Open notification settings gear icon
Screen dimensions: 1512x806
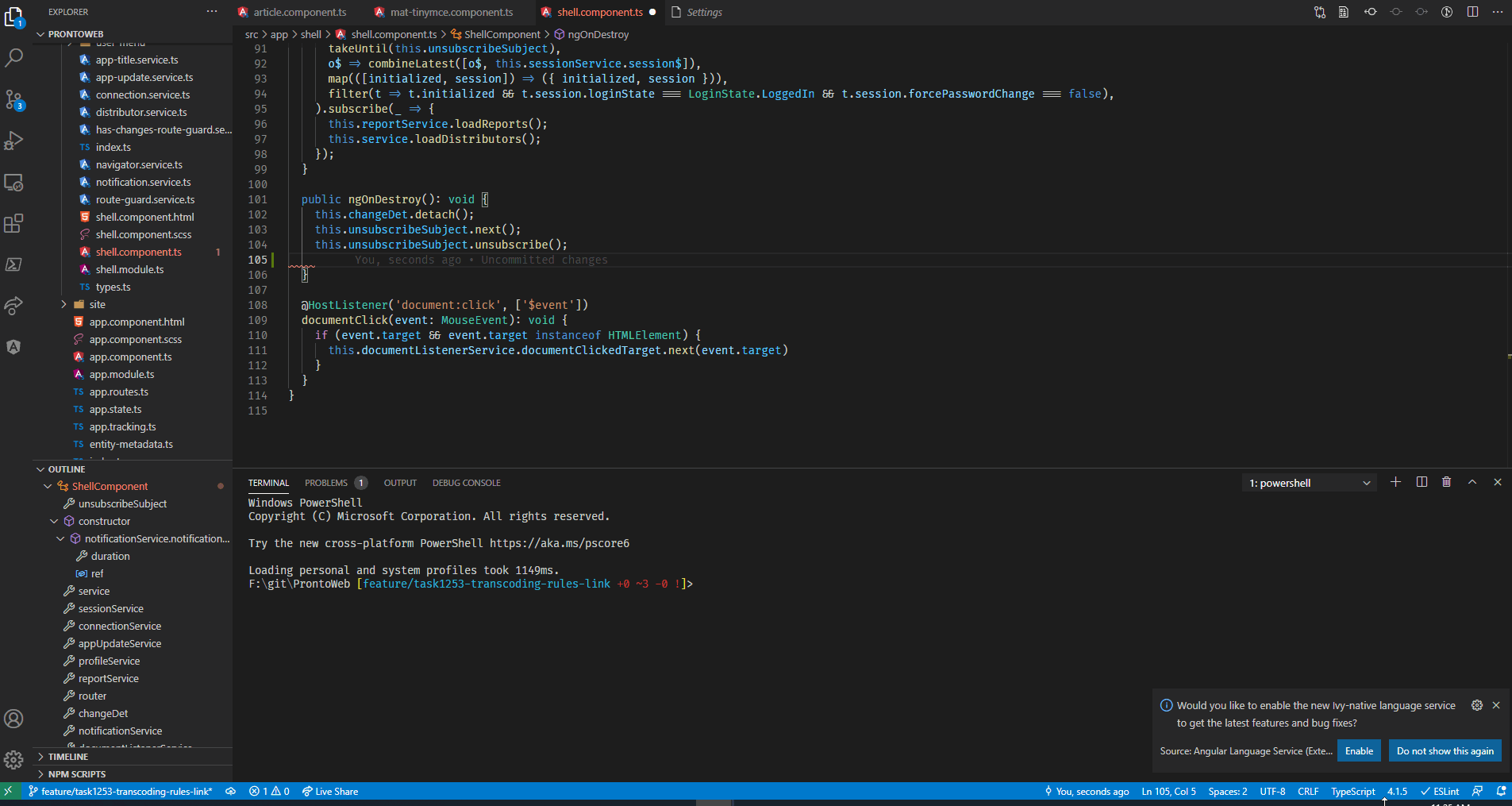[x=1477, y=705]
